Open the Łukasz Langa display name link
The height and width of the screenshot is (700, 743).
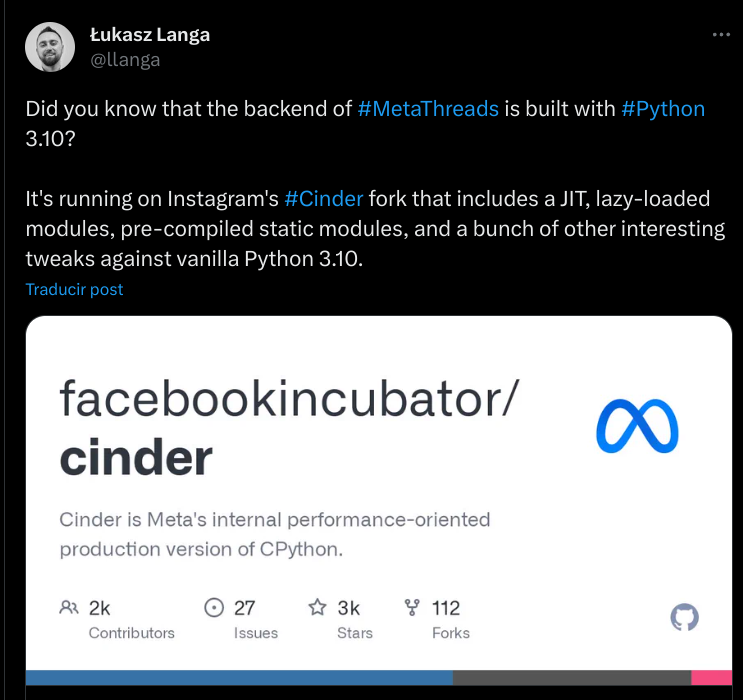coord(150,35)
